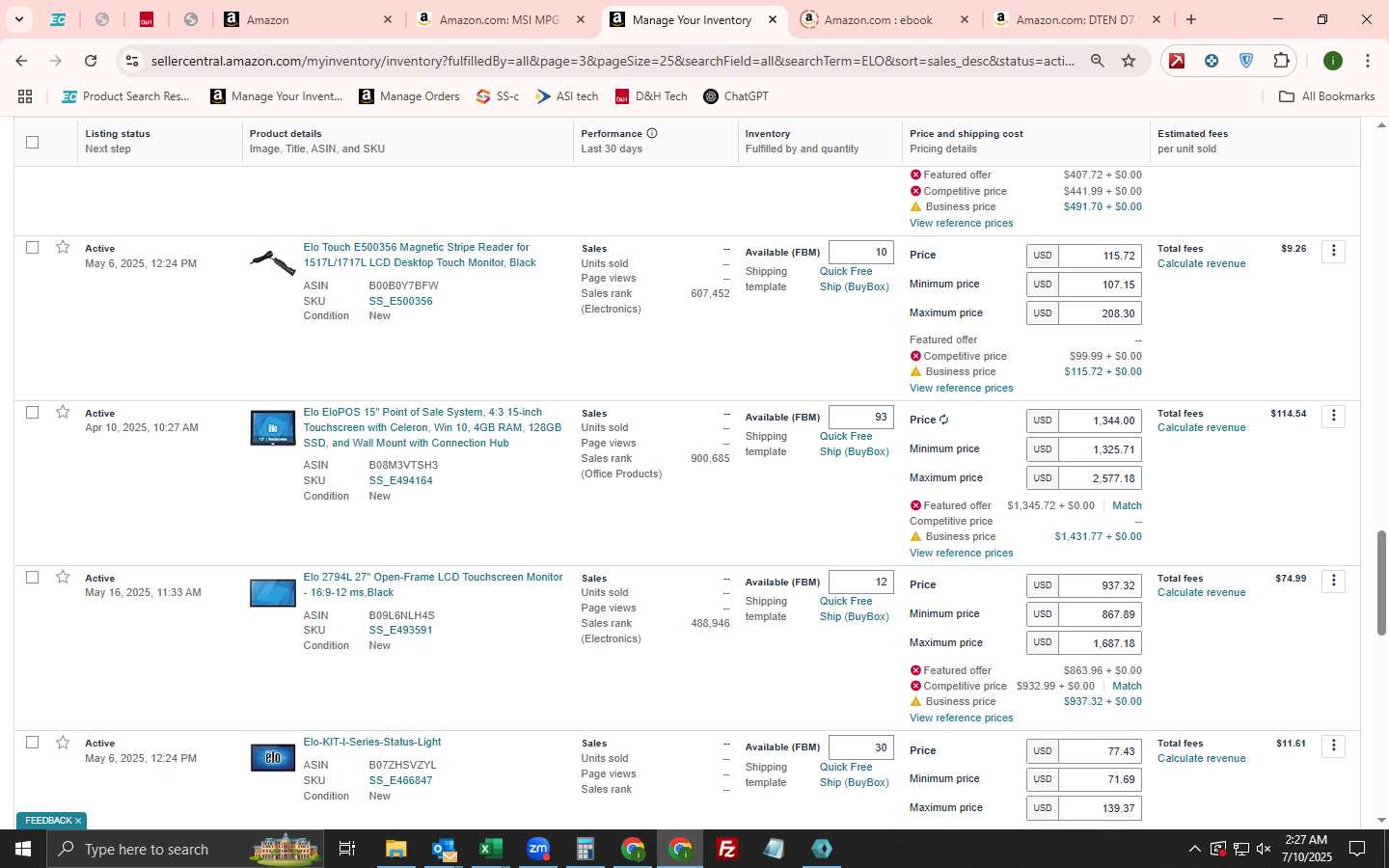Click Quick Free Ship (BuyBox) on E500356 row
The height and width of the screenshot is (868, 1389).
[855, 279]
